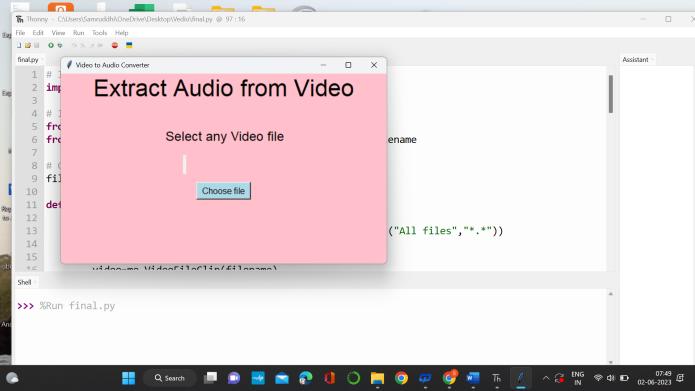Select the Assistant panel tab
Image resolution: width=695 pixels, height=391 pixels.
pyautogui.click(x=635, y=59)
